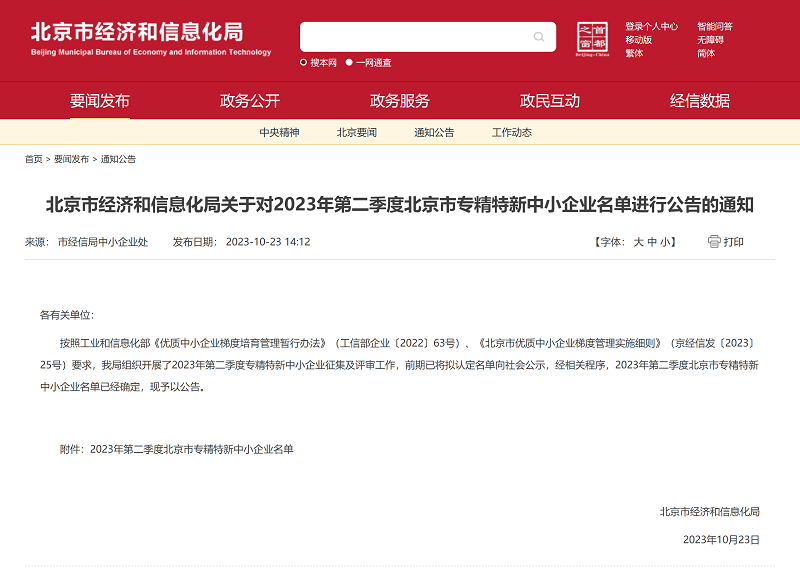Open attachment 2023年第二季度北京市专精特新中小企业名单
The width and height of the screenshot is (800, 567).
[x=191, y=450]
